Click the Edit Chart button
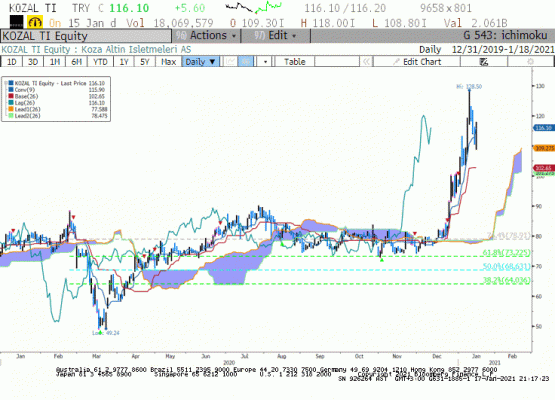 [x=417, y=62]
